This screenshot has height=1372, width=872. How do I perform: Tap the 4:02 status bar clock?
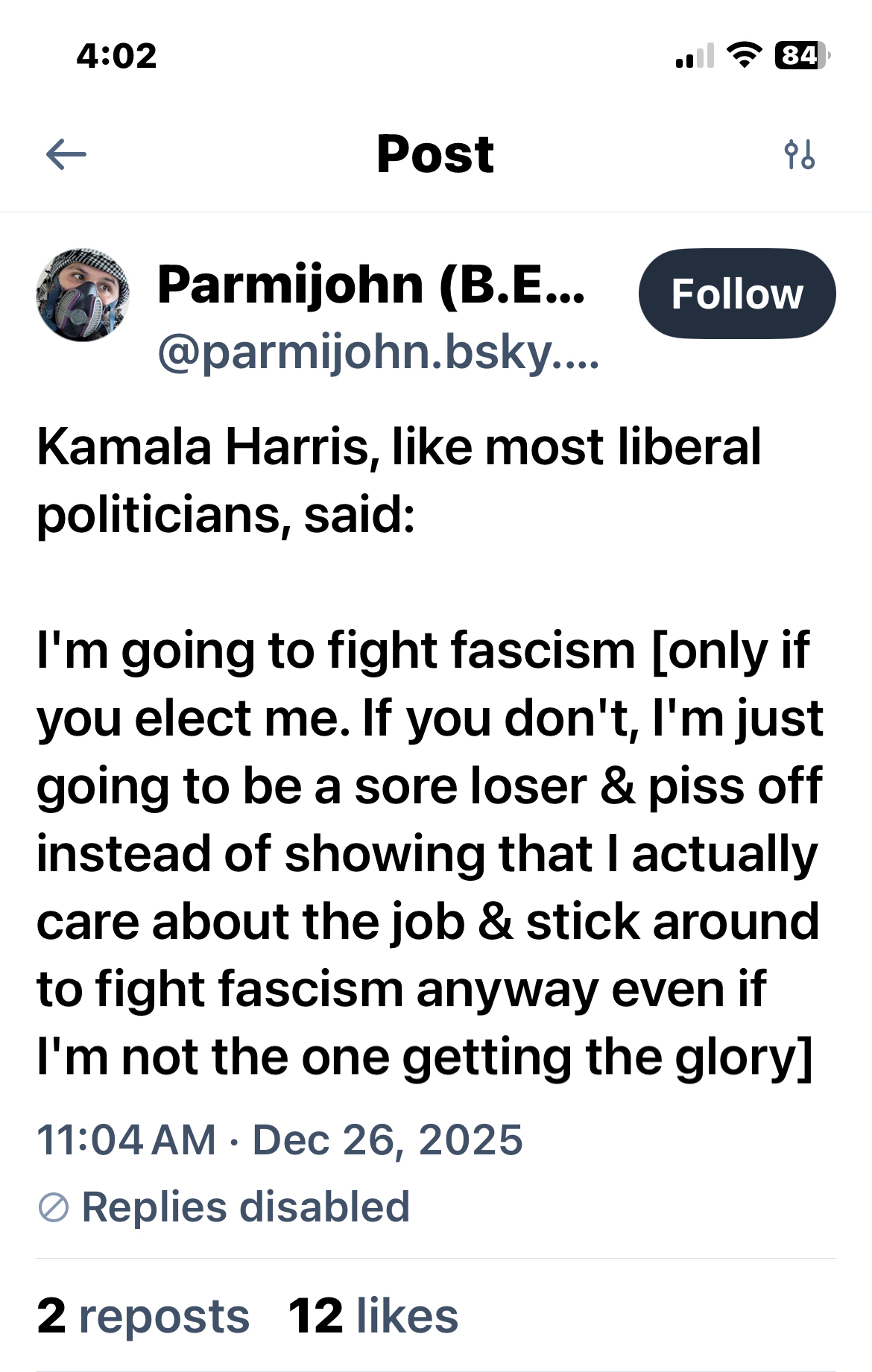click(x=117, y=56)
